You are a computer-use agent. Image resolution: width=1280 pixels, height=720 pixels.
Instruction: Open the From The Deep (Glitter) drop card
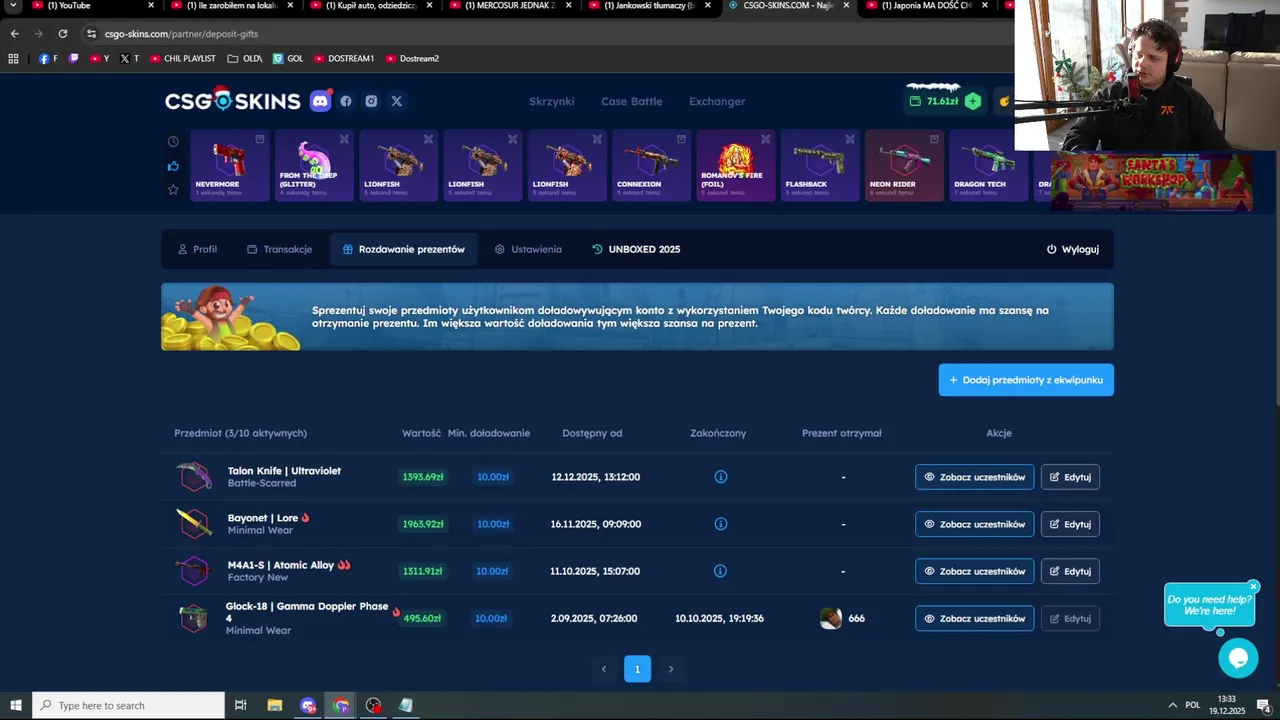314,165
